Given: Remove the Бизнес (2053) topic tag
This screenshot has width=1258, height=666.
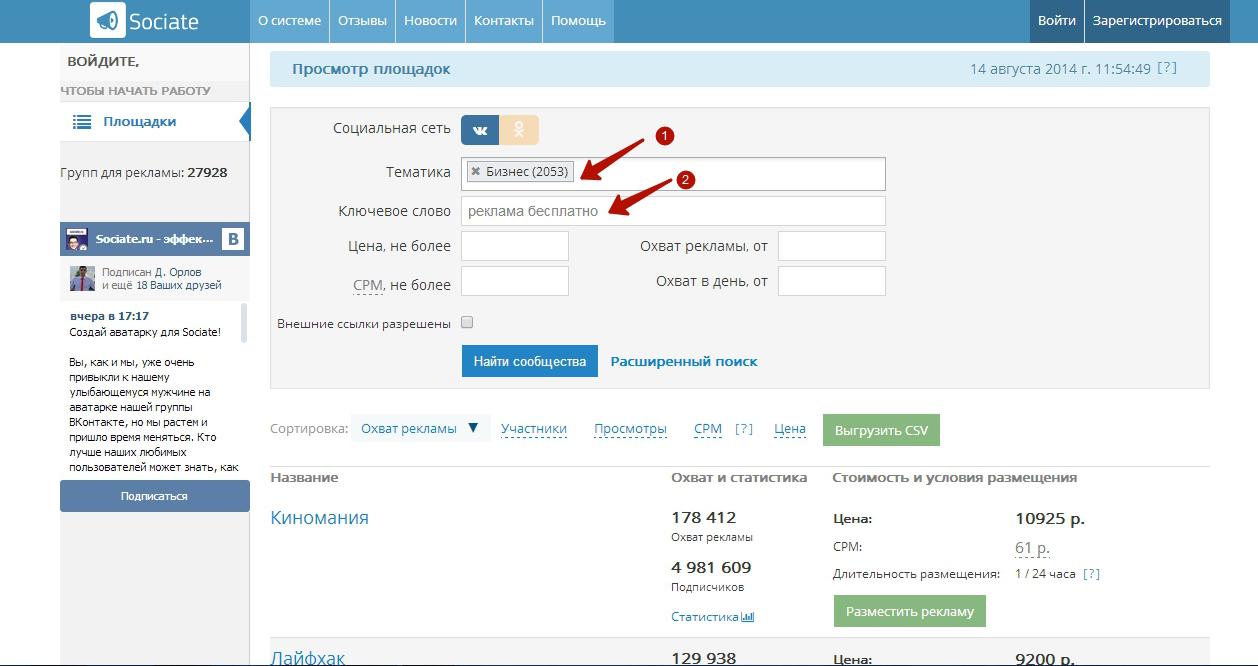Looking at the screenshot, I should tap(476, 172).
